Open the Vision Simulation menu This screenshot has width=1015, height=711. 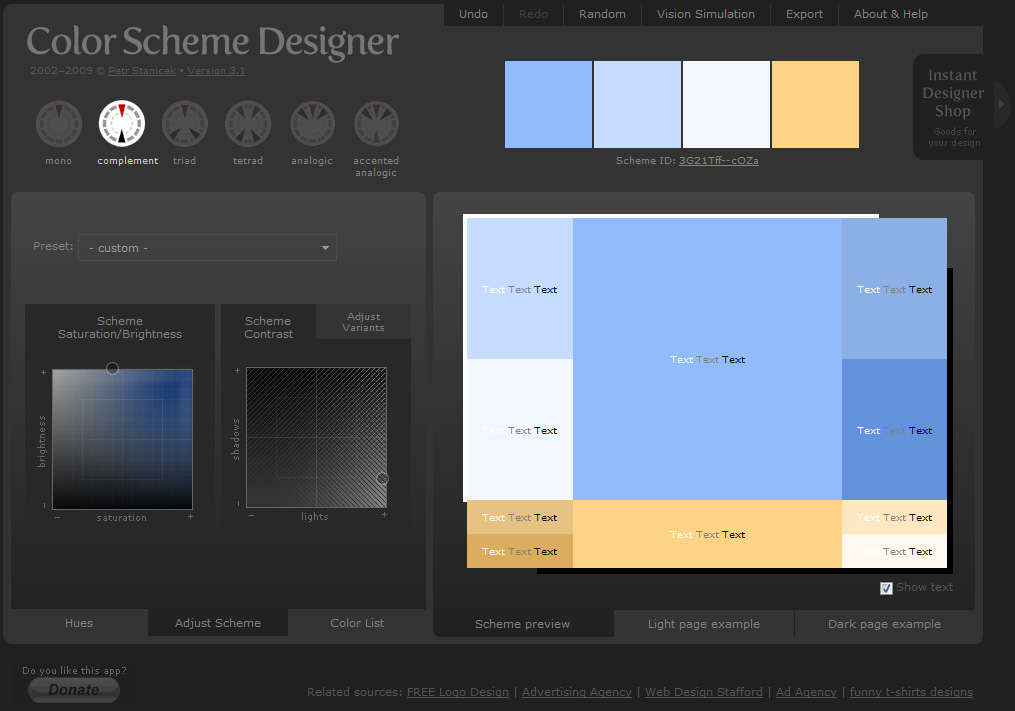coord(705,14)
